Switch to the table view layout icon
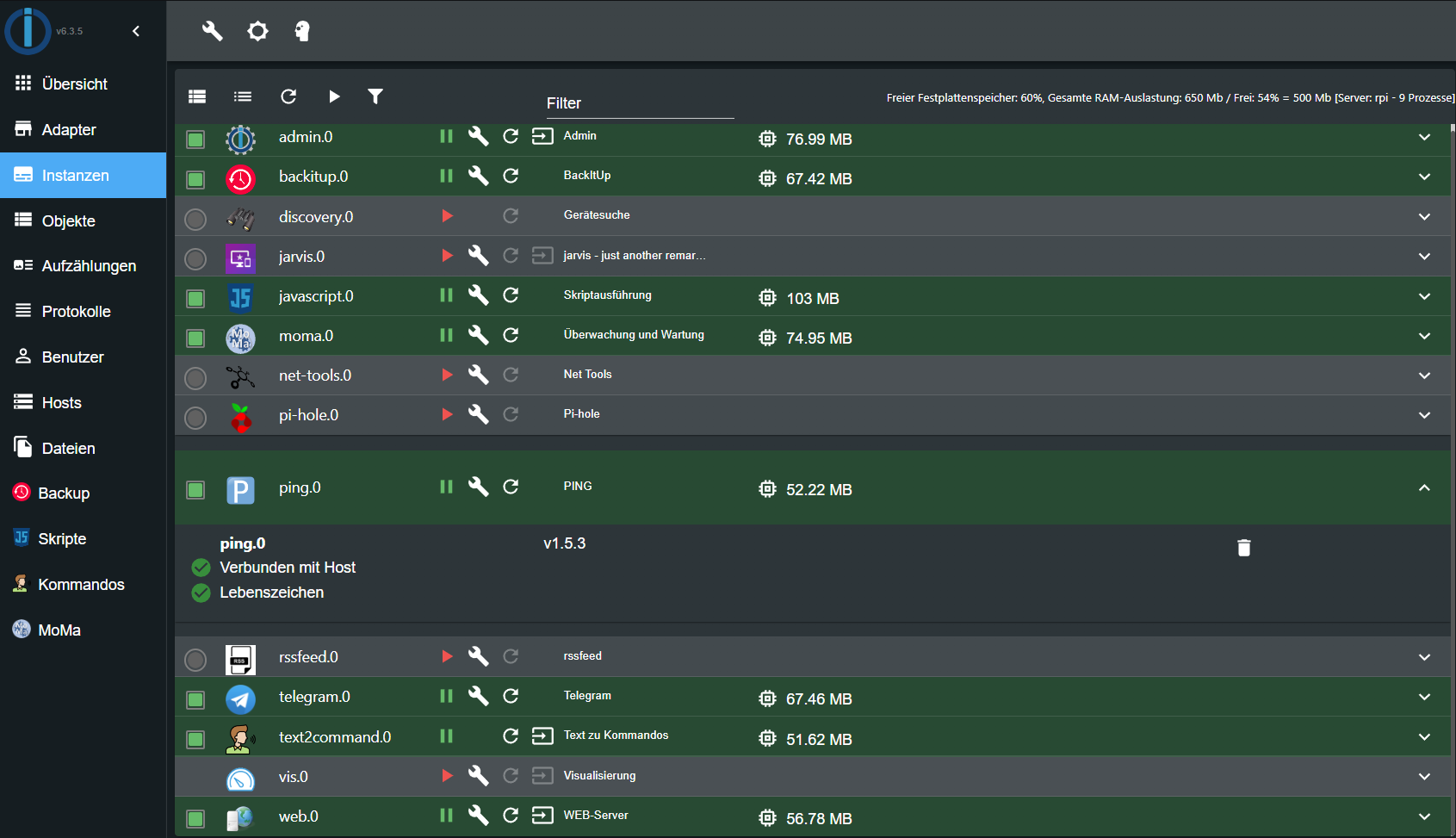The width and height of the screenshot is (1456, 838). click(197, 96)
